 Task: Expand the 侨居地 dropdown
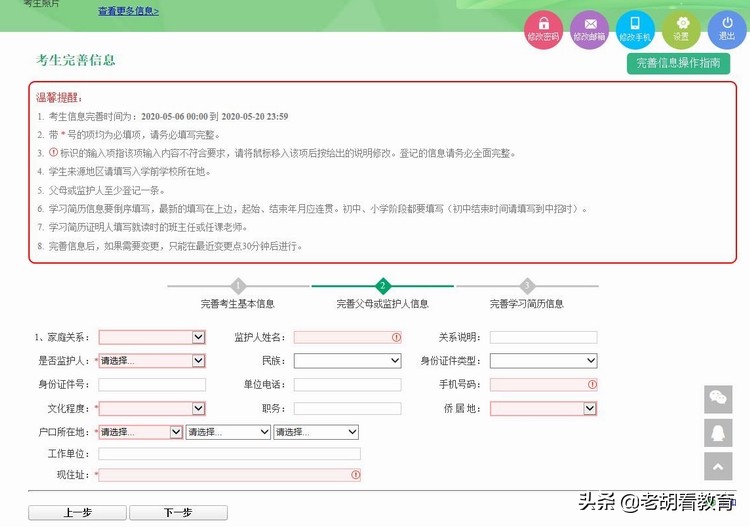pos(543,408)
